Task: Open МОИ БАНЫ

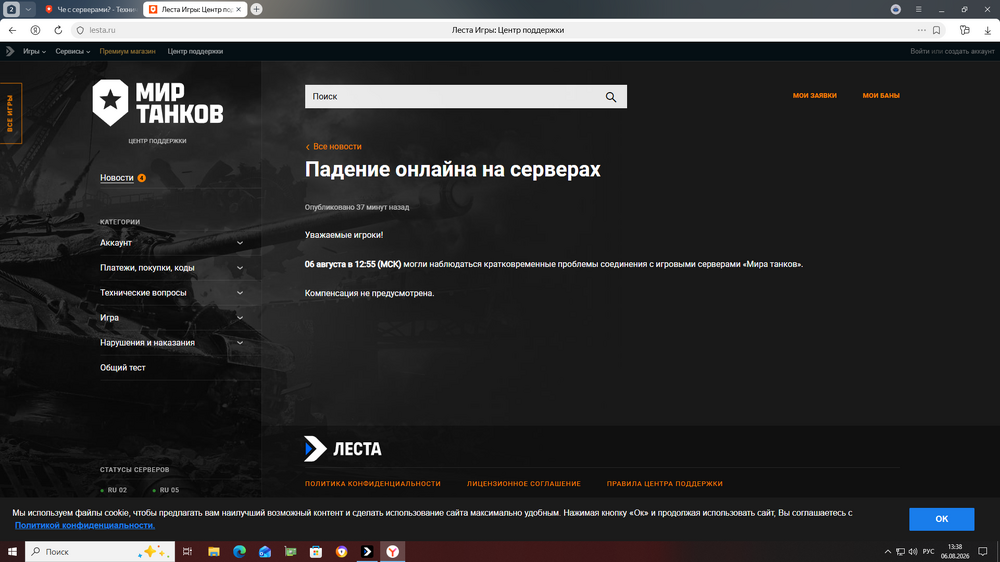Action: pyautogui.click(x=881, y=96)
